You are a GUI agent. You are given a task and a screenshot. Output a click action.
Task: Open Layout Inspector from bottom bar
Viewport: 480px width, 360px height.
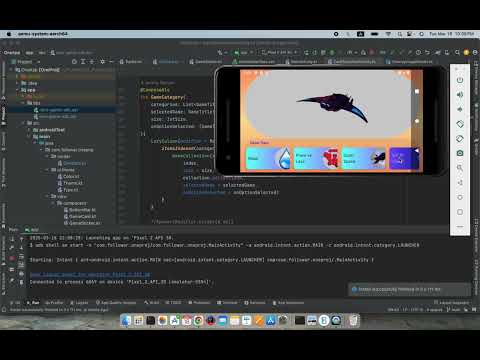[451, 302]
